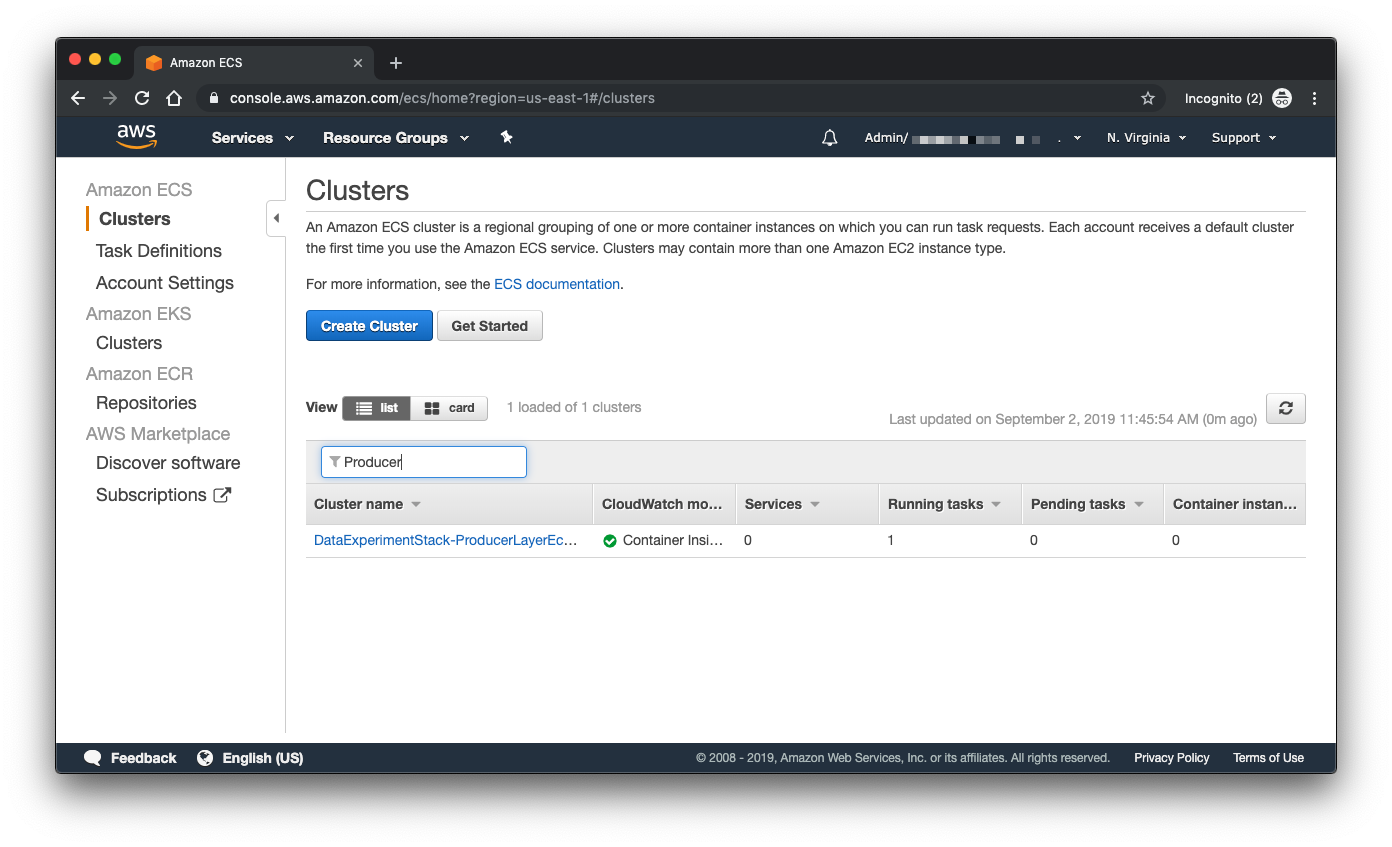Viewport: 1392px width, 847px height.
Task: Open the Chrome three-dot menu
Action: [1314, 98]
